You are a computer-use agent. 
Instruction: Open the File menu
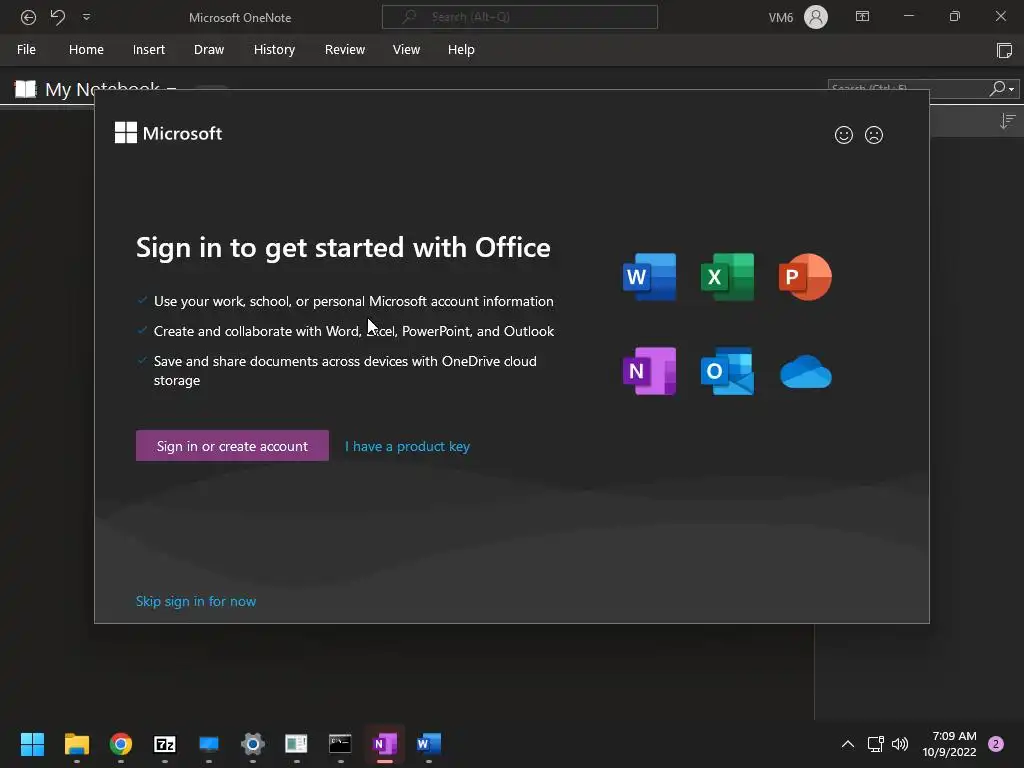pyautogui.click(x=26, y=50)
